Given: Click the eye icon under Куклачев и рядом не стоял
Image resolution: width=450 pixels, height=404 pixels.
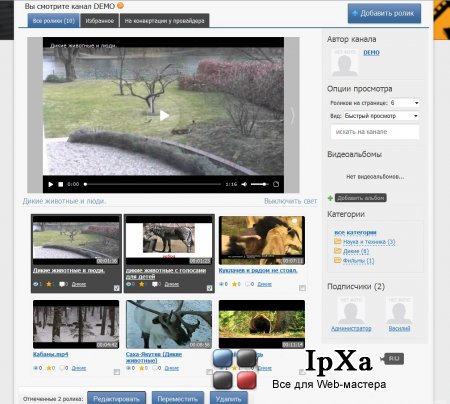Looking at the screenshot, I should point(221,284).
